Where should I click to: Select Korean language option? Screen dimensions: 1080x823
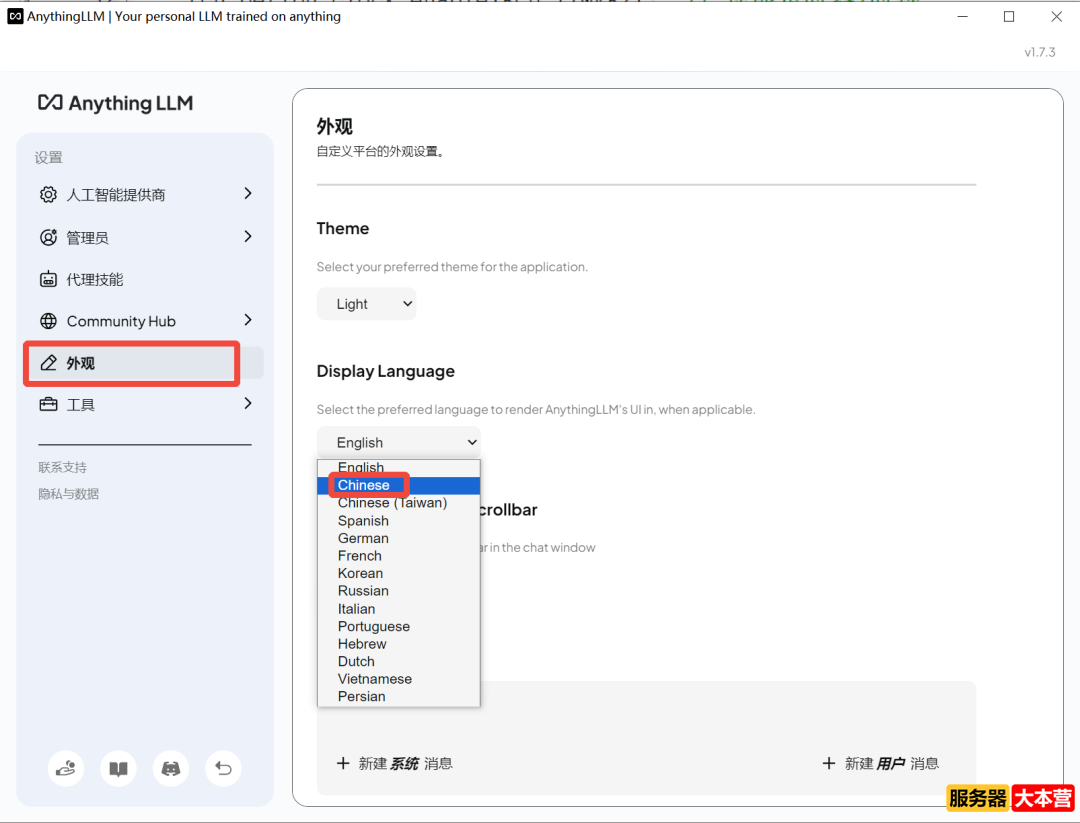coord(399,573)
